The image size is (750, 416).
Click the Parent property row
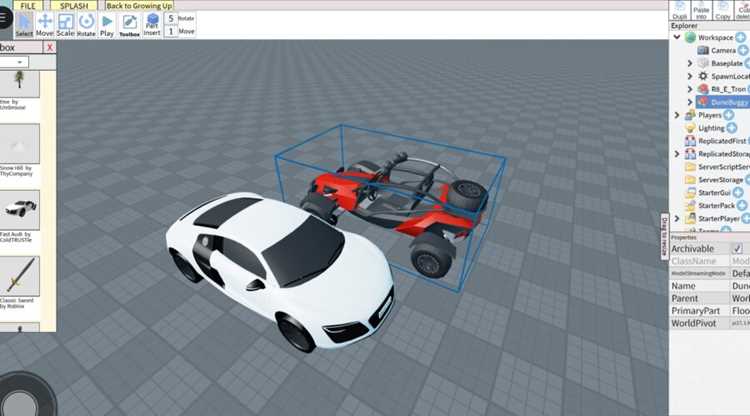(x=710, y=298)
